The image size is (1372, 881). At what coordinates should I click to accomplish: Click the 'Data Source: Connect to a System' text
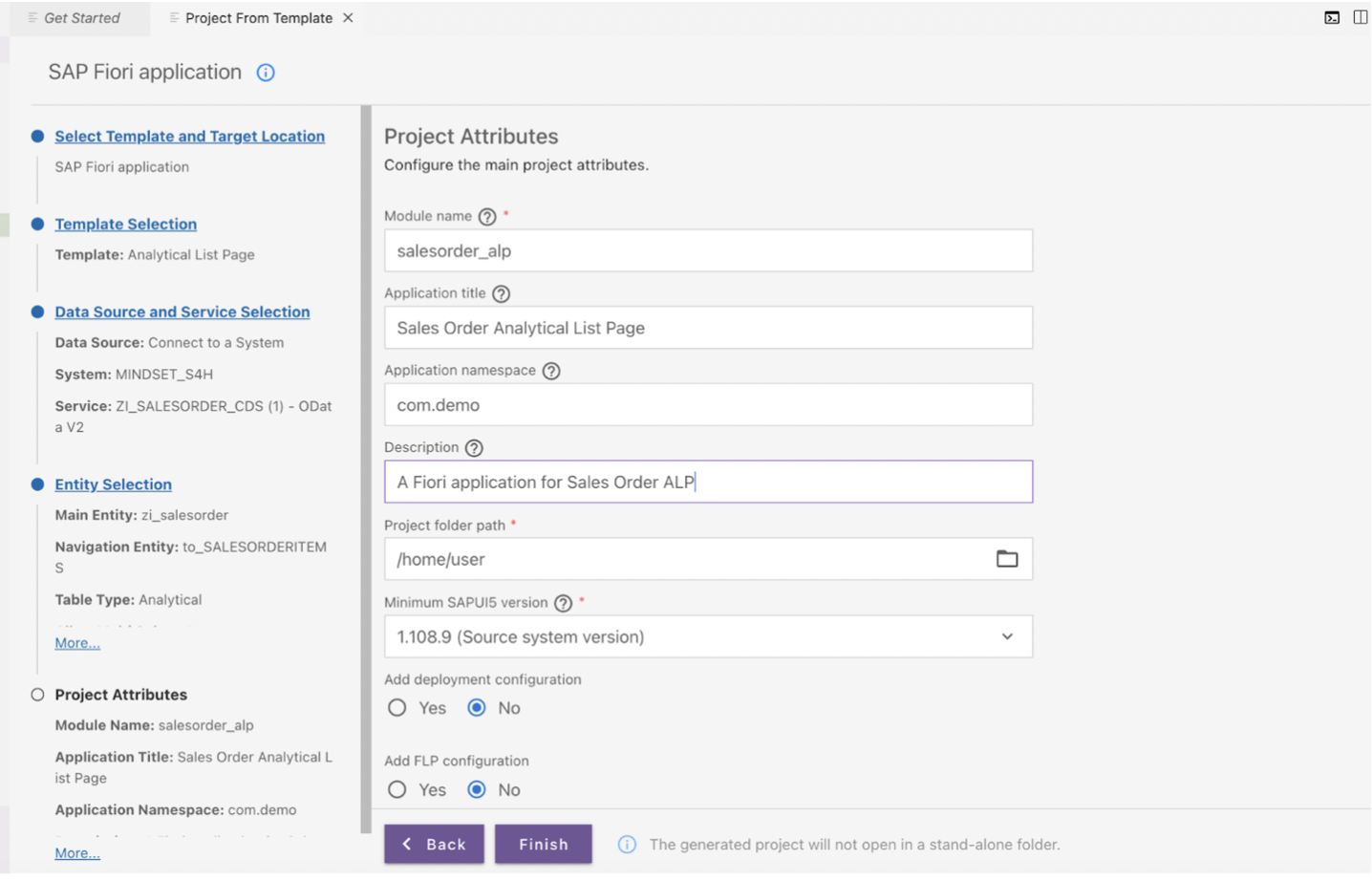coord(169,343)
